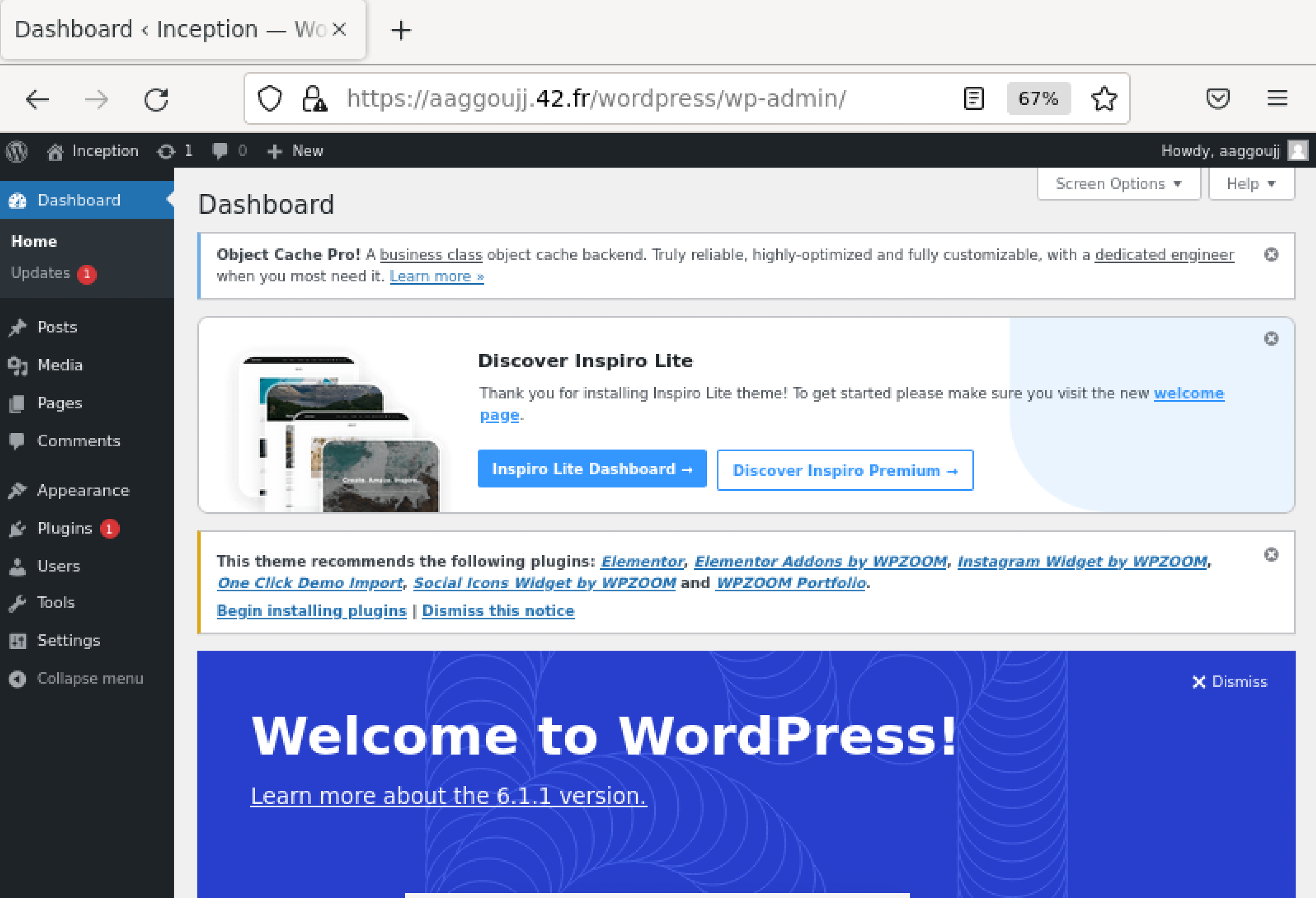Open the Media library icon
Image resolution: width=1316 pixels, height=898 pixels.
click(17, 365)
